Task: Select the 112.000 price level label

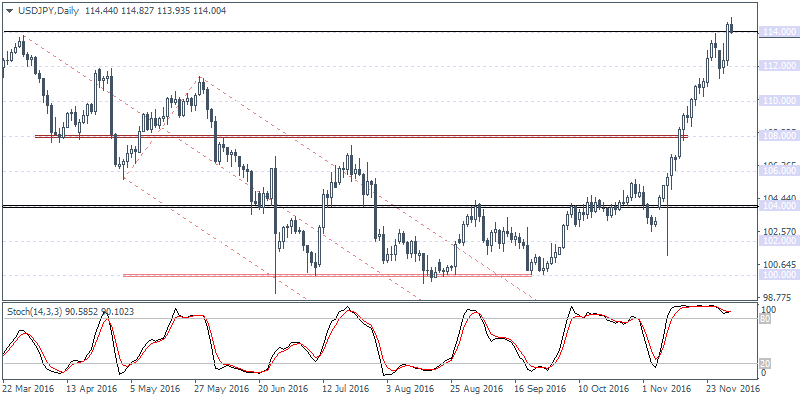Action: 778,66
